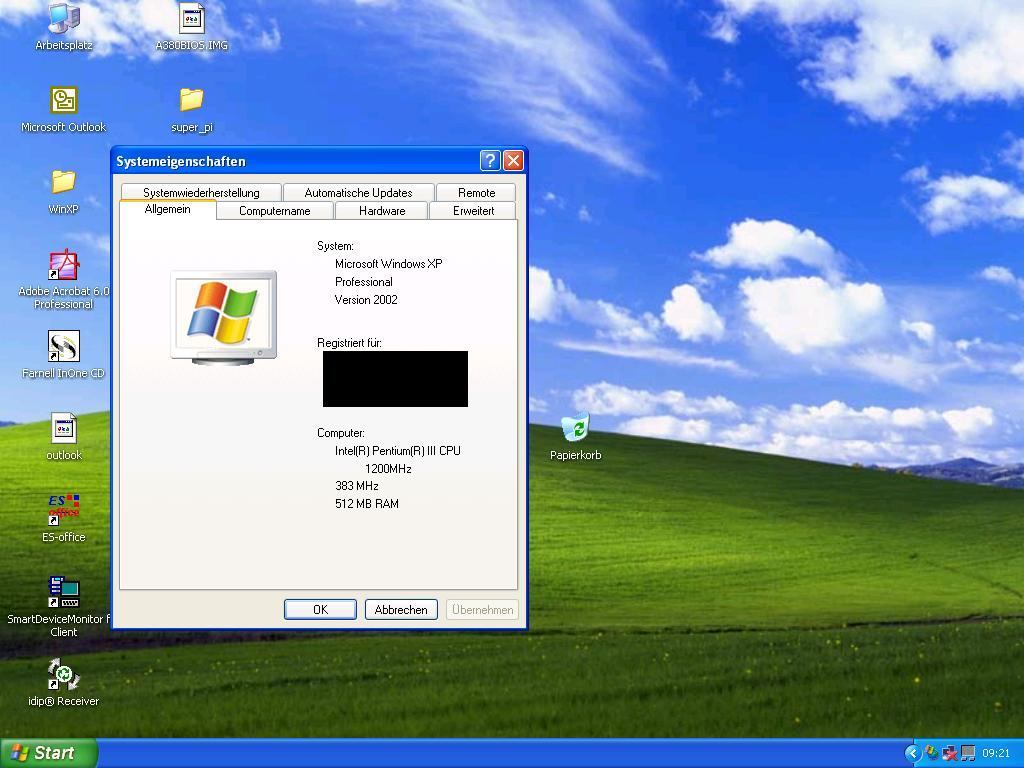Click the 'Computer:' label
Image resolution: width=1024 pixels, height=768 pixels.
[x=341, y=433]
